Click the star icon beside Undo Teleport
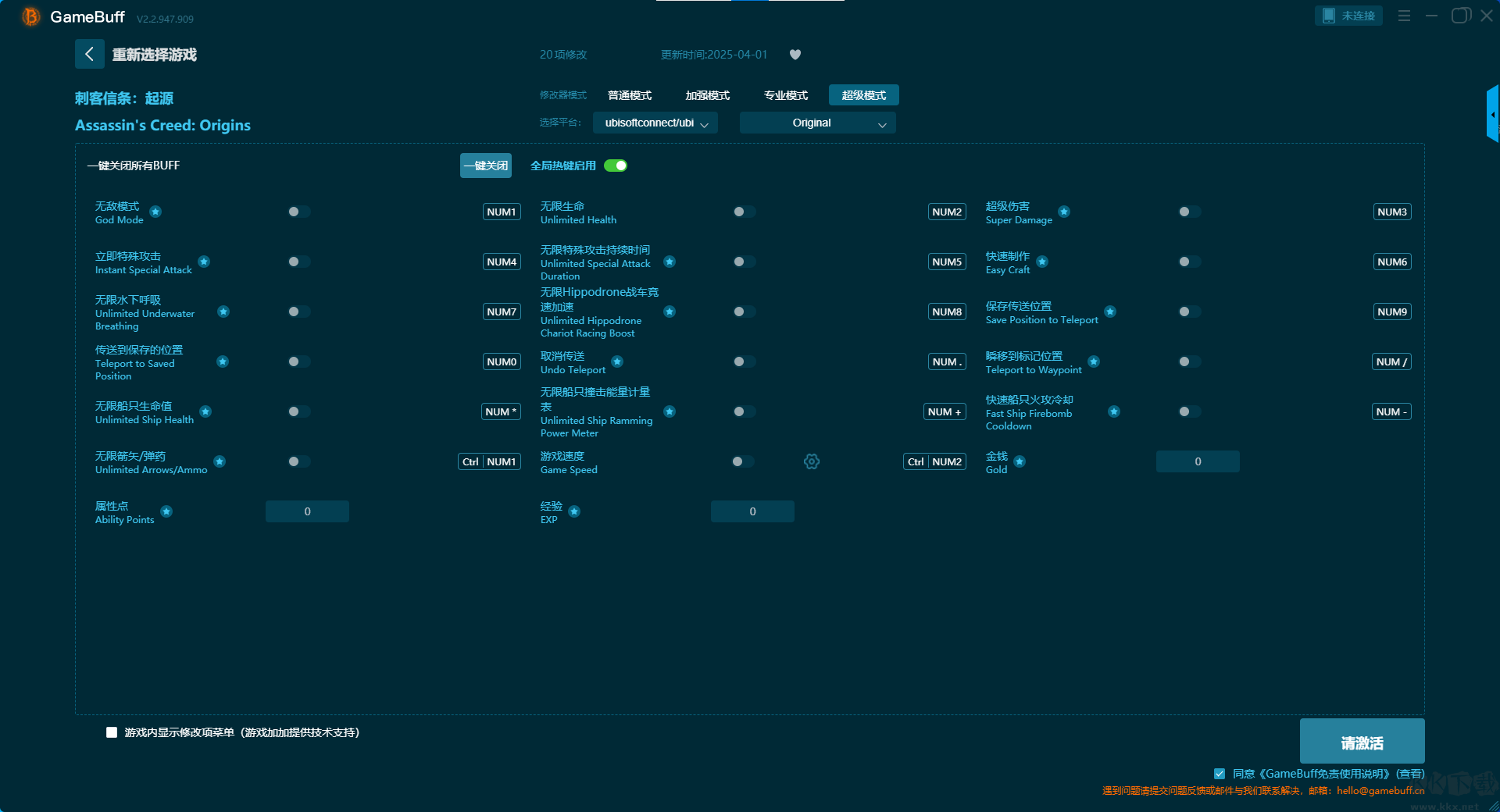This screenshot has height=812, width=1500. point(617,361)
